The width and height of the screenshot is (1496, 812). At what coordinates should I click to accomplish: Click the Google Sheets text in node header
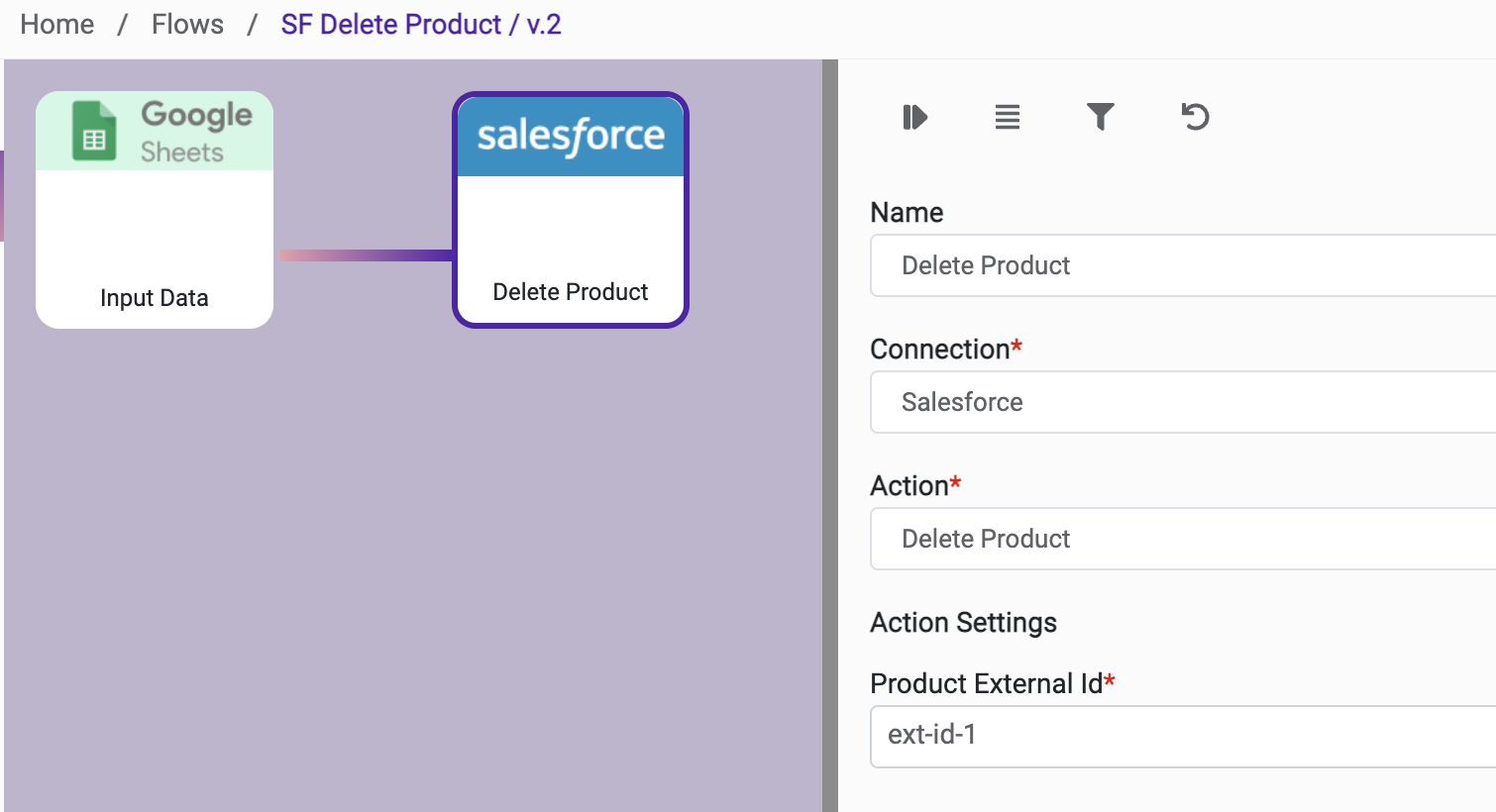[x=195, y=131]
